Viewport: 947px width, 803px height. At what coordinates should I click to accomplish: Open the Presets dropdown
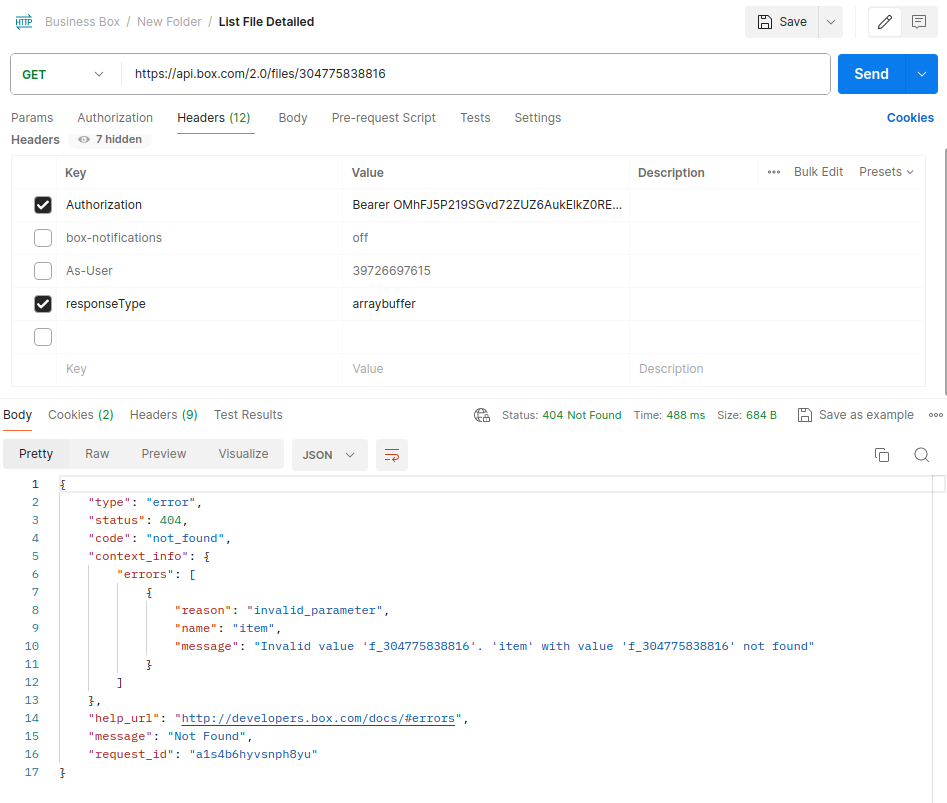[x=886, y=172]
